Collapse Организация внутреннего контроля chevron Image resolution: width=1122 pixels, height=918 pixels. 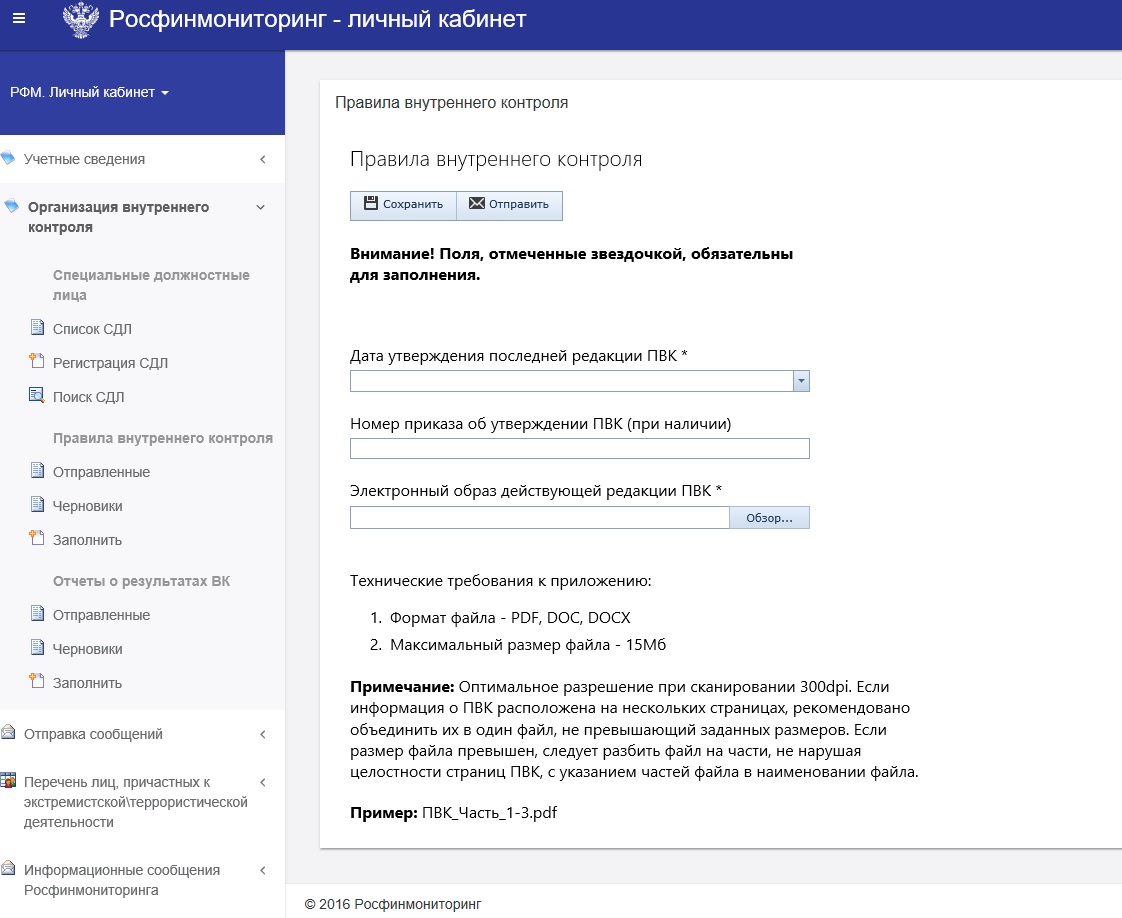click(260, 207)
